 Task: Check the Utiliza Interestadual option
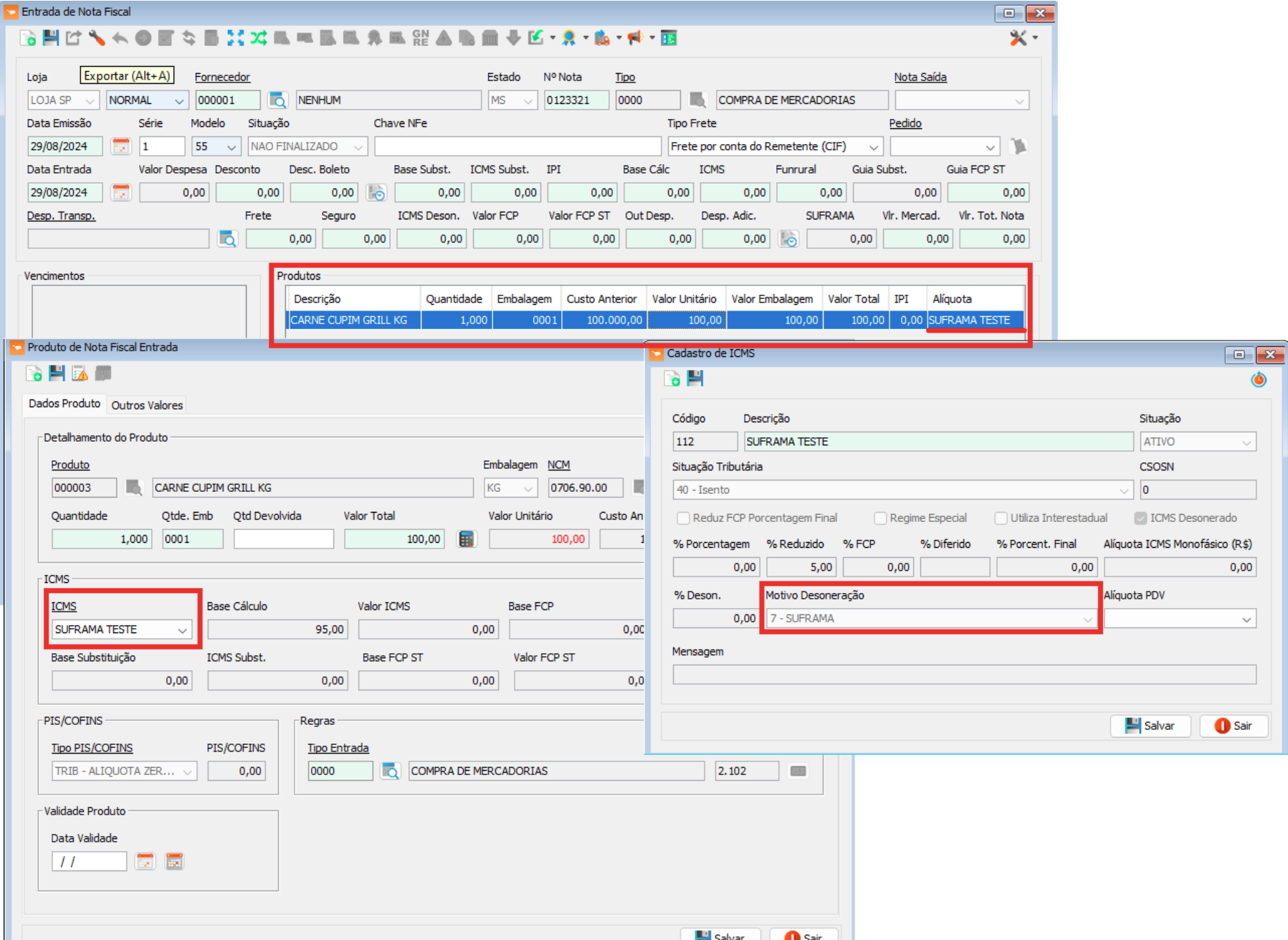(1001, 518)
